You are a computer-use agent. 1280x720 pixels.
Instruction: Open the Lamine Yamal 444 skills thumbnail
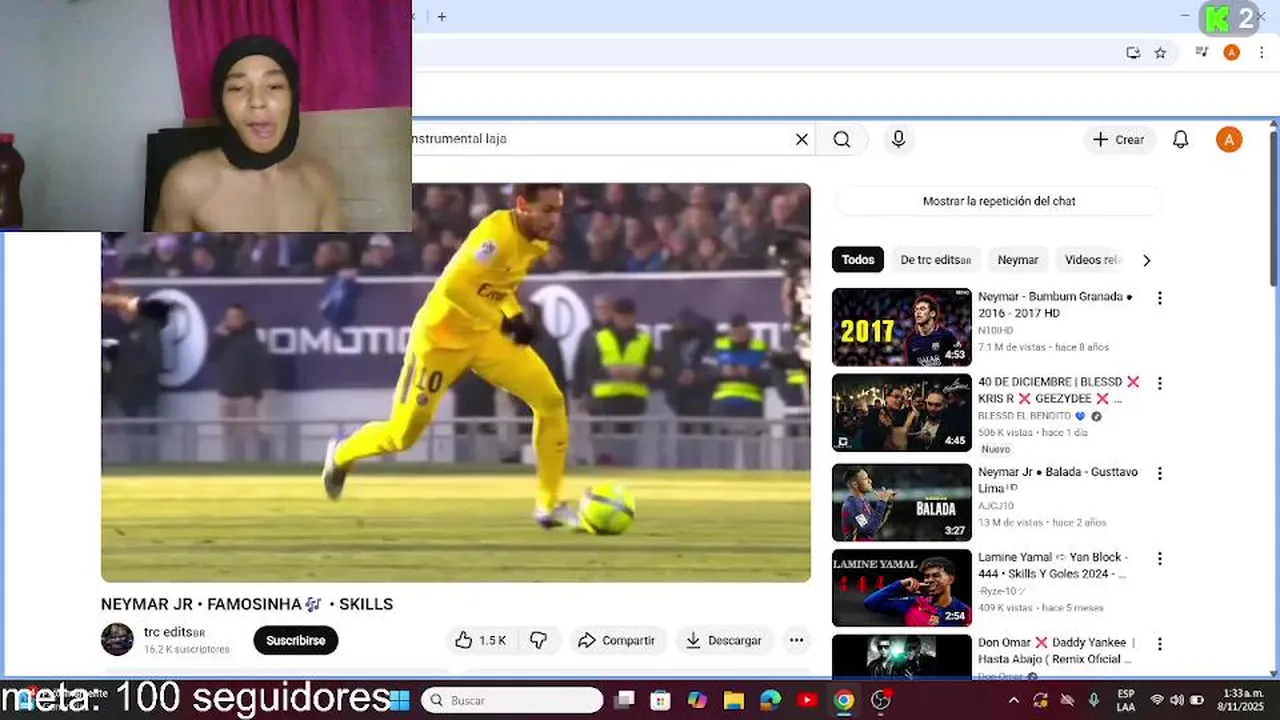pyautogui.click(x=902, y=588)
